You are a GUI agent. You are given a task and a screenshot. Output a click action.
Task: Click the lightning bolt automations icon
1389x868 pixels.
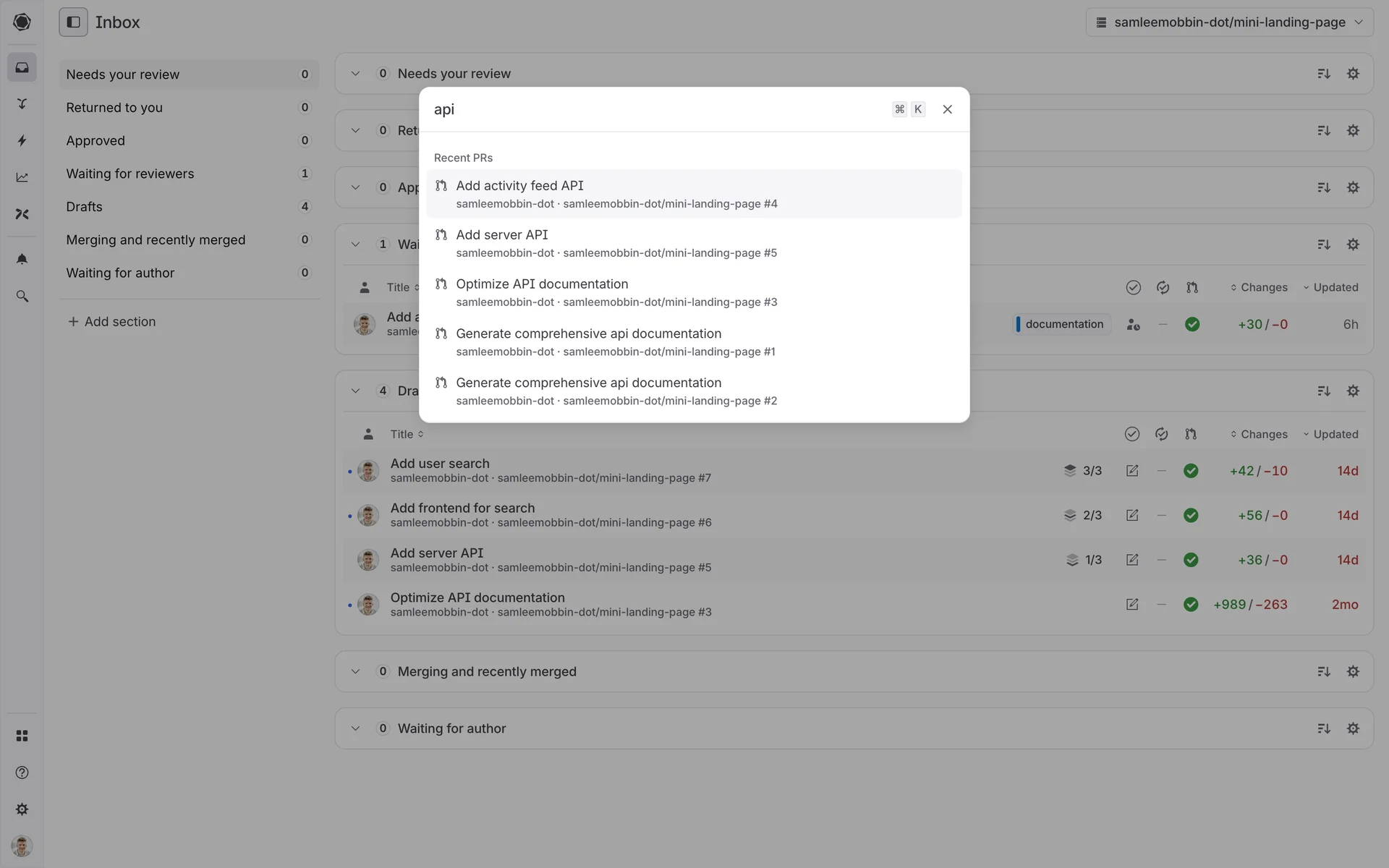(x=22, y=140)
